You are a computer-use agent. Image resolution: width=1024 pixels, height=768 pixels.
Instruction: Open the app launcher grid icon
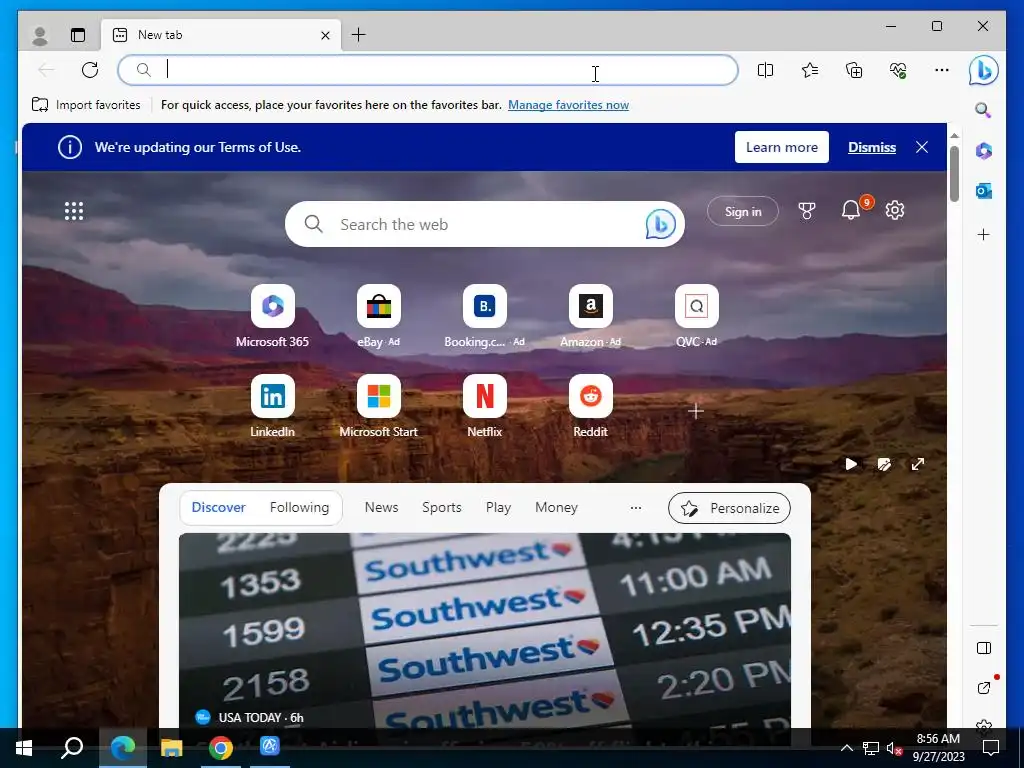coord(74,211)
